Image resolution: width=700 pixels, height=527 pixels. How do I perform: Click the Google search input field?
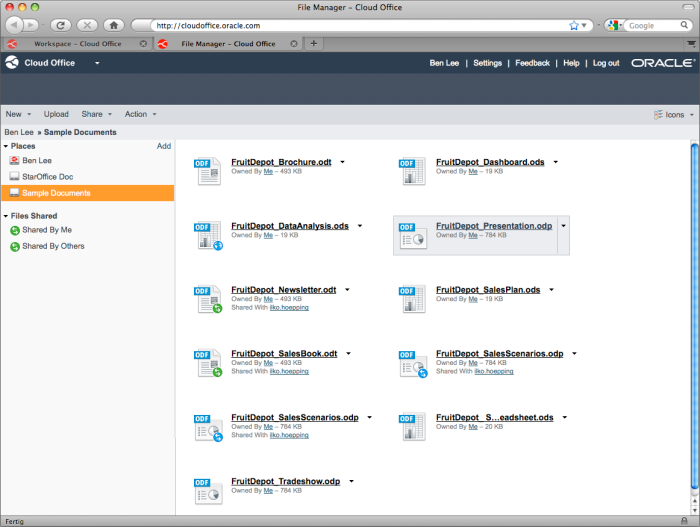[654, 25]
